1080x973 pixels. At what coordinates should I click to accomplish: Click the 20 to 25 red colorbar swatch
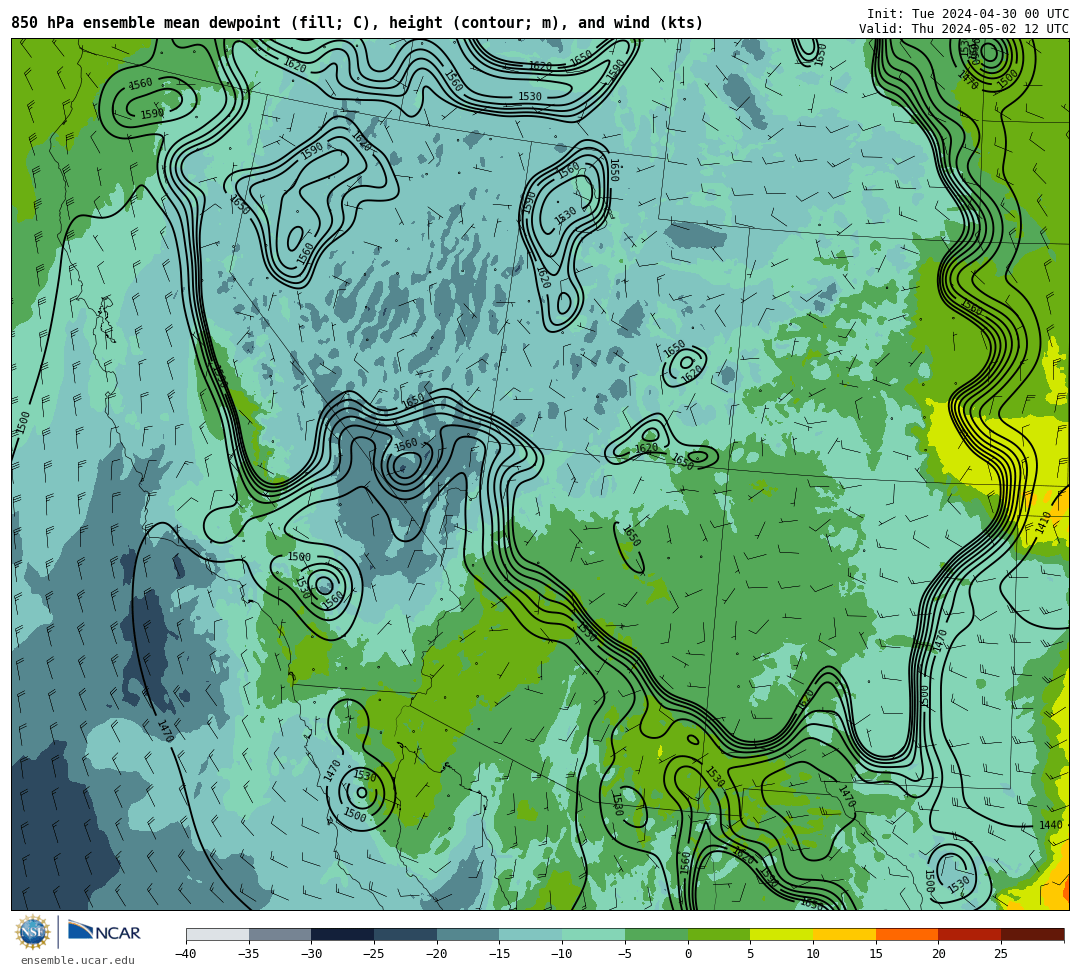click(970, 934)
